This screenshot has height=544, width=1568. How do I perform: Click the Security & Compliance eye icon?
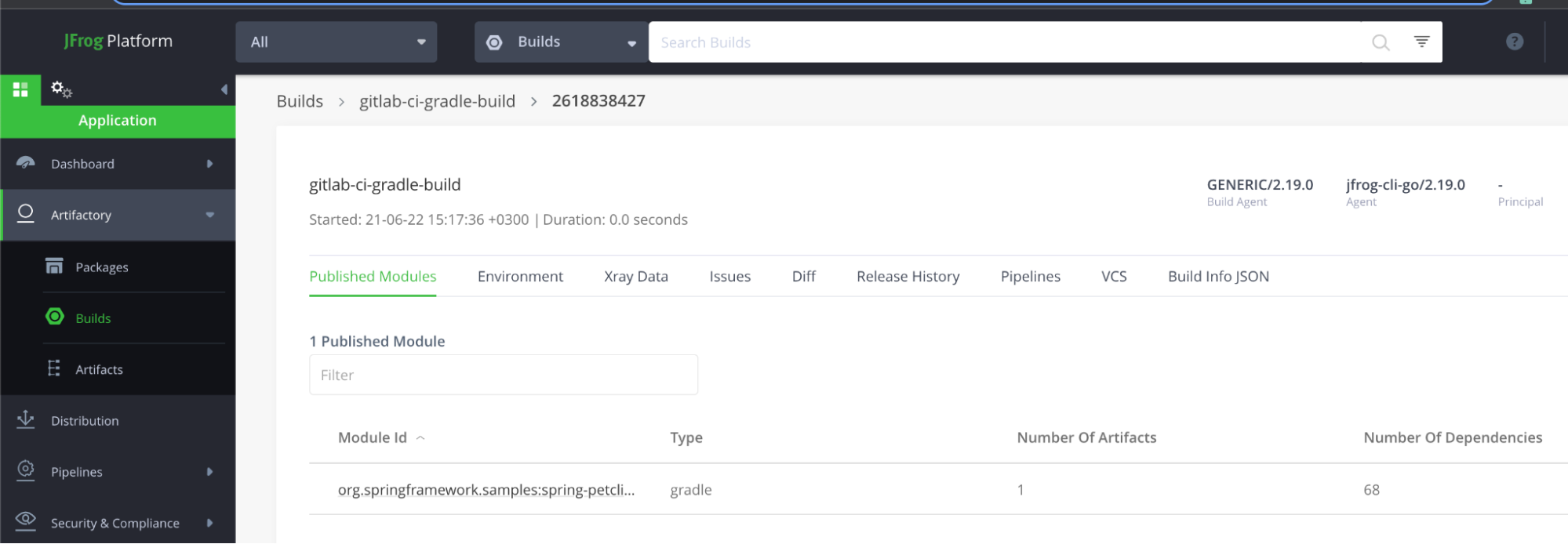pos(26,520)
